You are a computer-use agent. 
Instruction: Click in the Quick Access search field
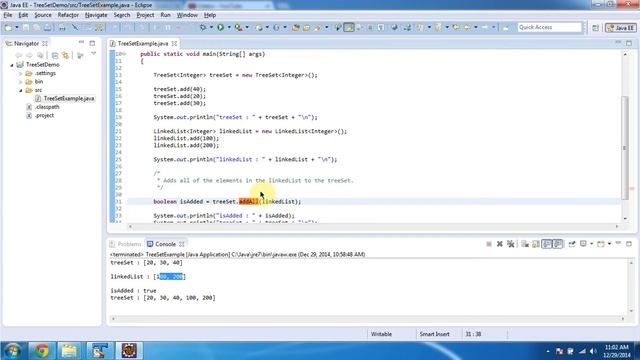(x=549, y=27)
